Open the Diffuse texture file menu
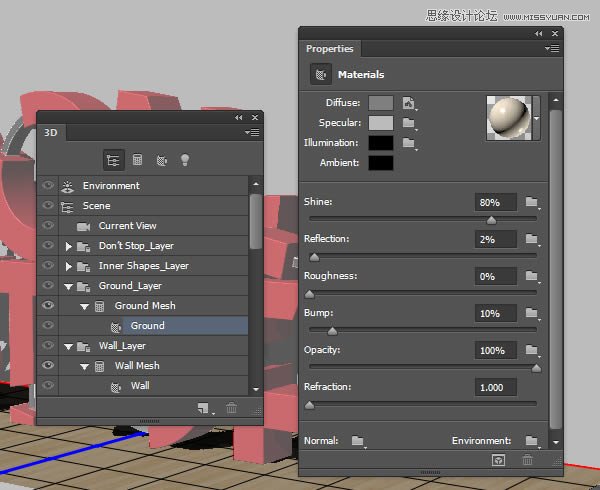The width and height of the screenshot is (600, 490). coord(409,103)
